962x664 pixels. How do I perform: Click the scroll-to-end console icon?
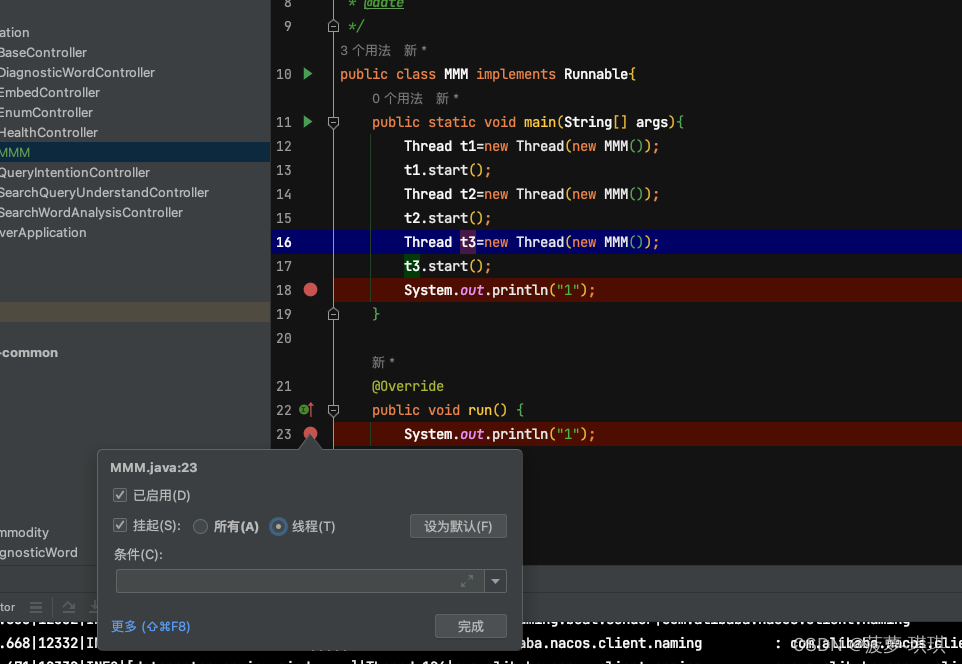[x=94, y=607]
